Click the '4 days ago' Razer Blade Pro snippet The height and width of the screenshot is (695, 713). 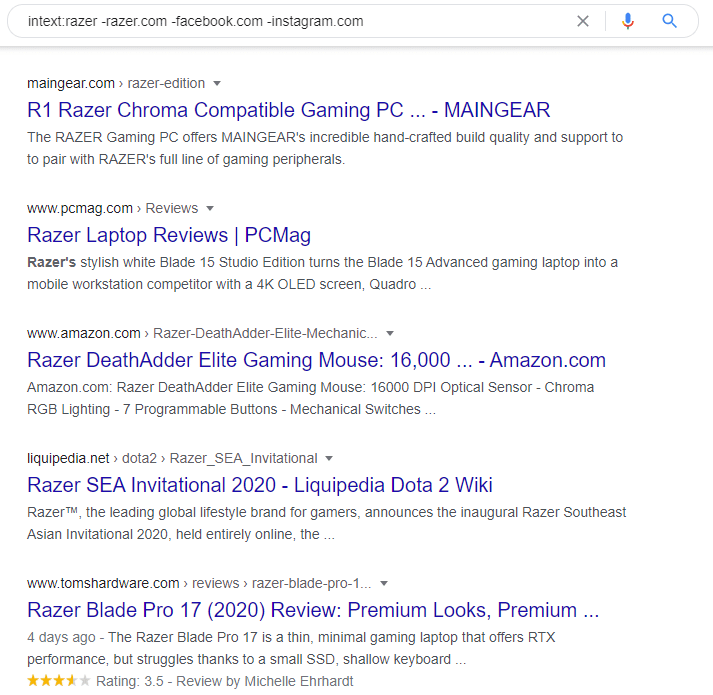coord(291,648)
